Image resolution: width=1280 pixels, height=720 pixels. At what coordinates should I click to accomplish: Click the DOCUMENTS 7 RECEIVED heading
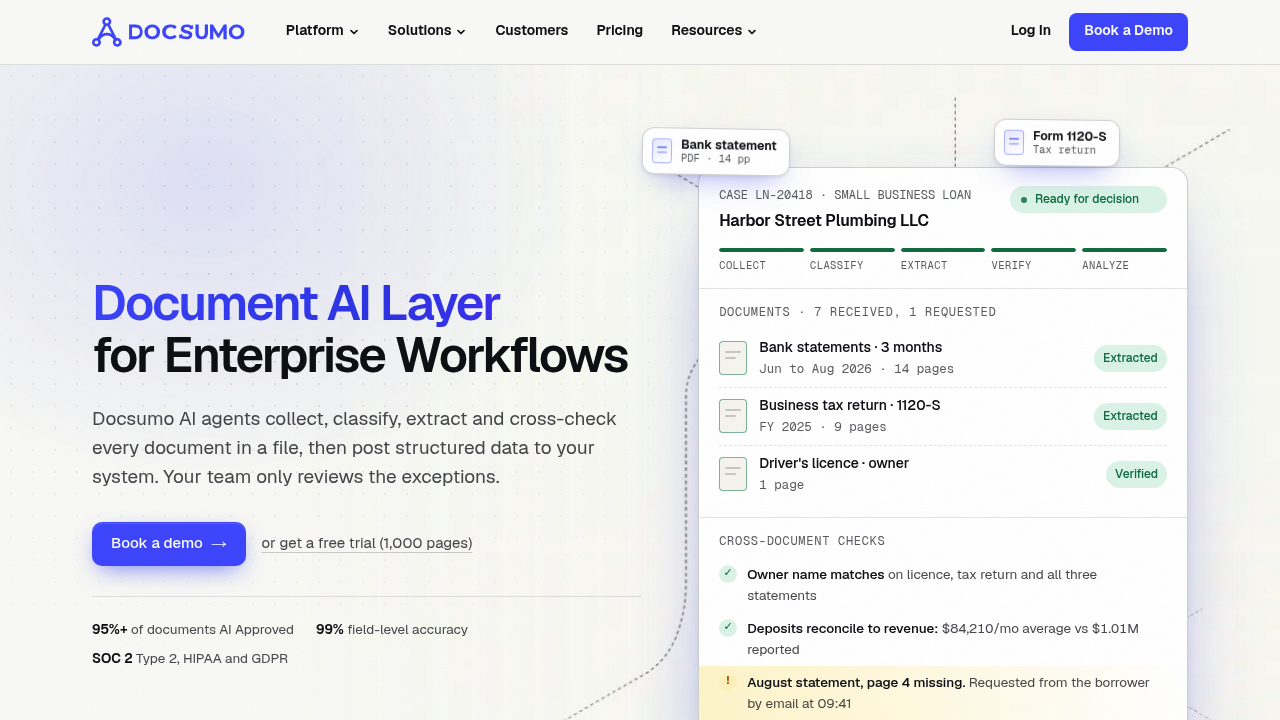(x=857, y=312)
